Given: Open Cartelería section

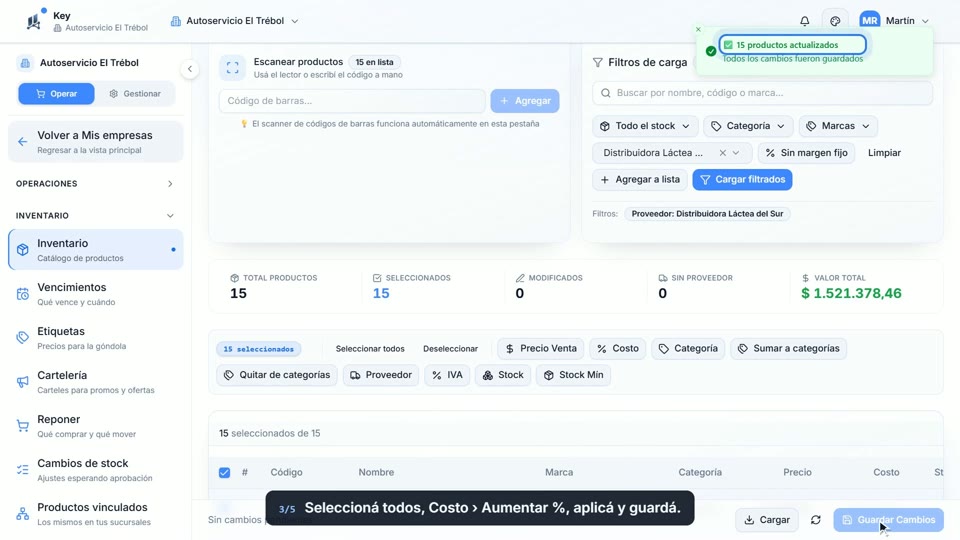Looking at the screenshot, I should click(96, 382).
